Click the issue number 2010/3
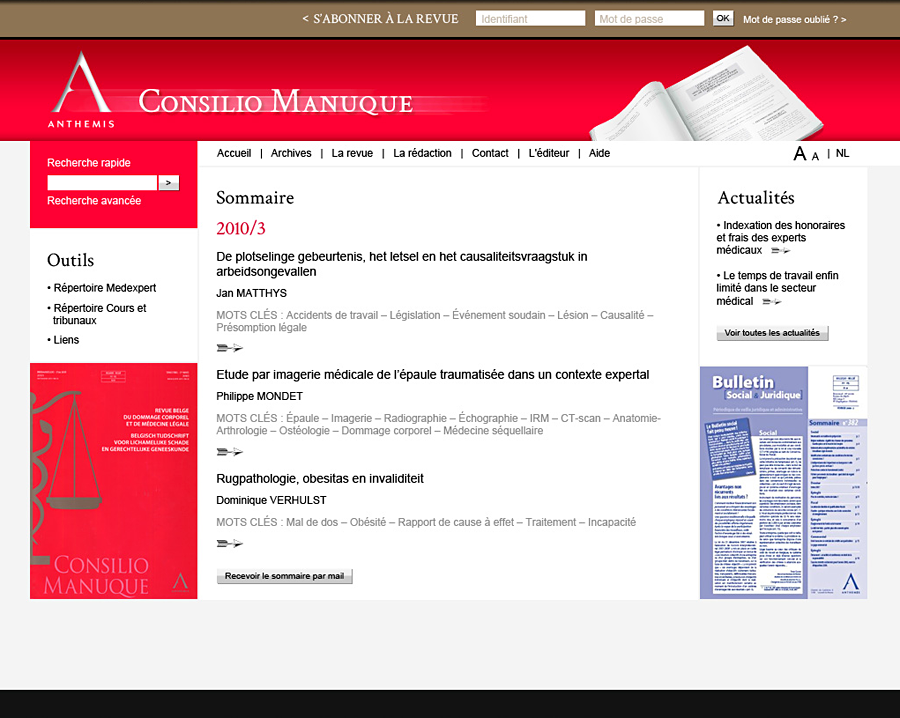Screen dimensions: 900x718 (240, 228)
